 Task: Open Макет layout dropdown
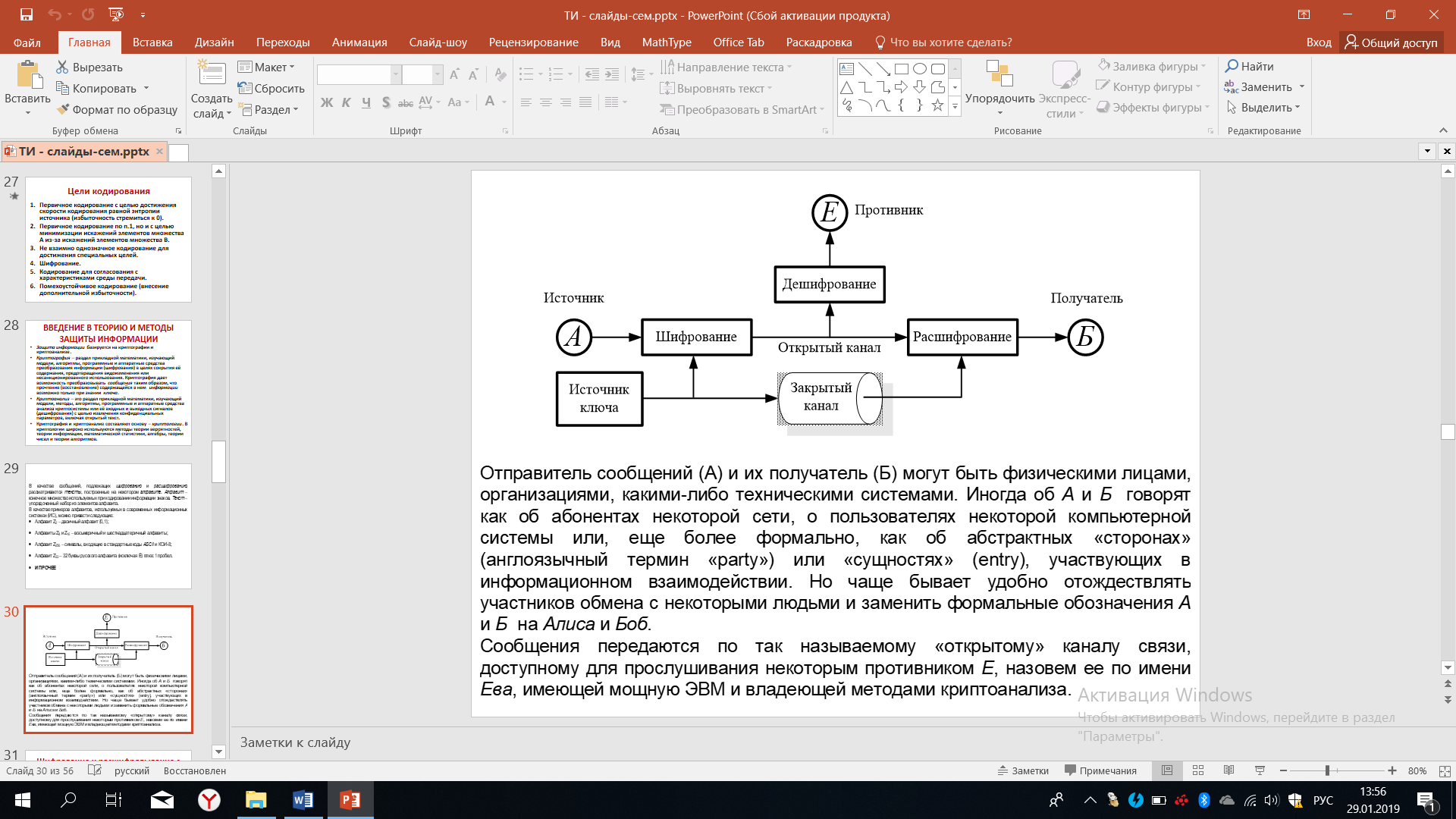[x=266, y=67]
